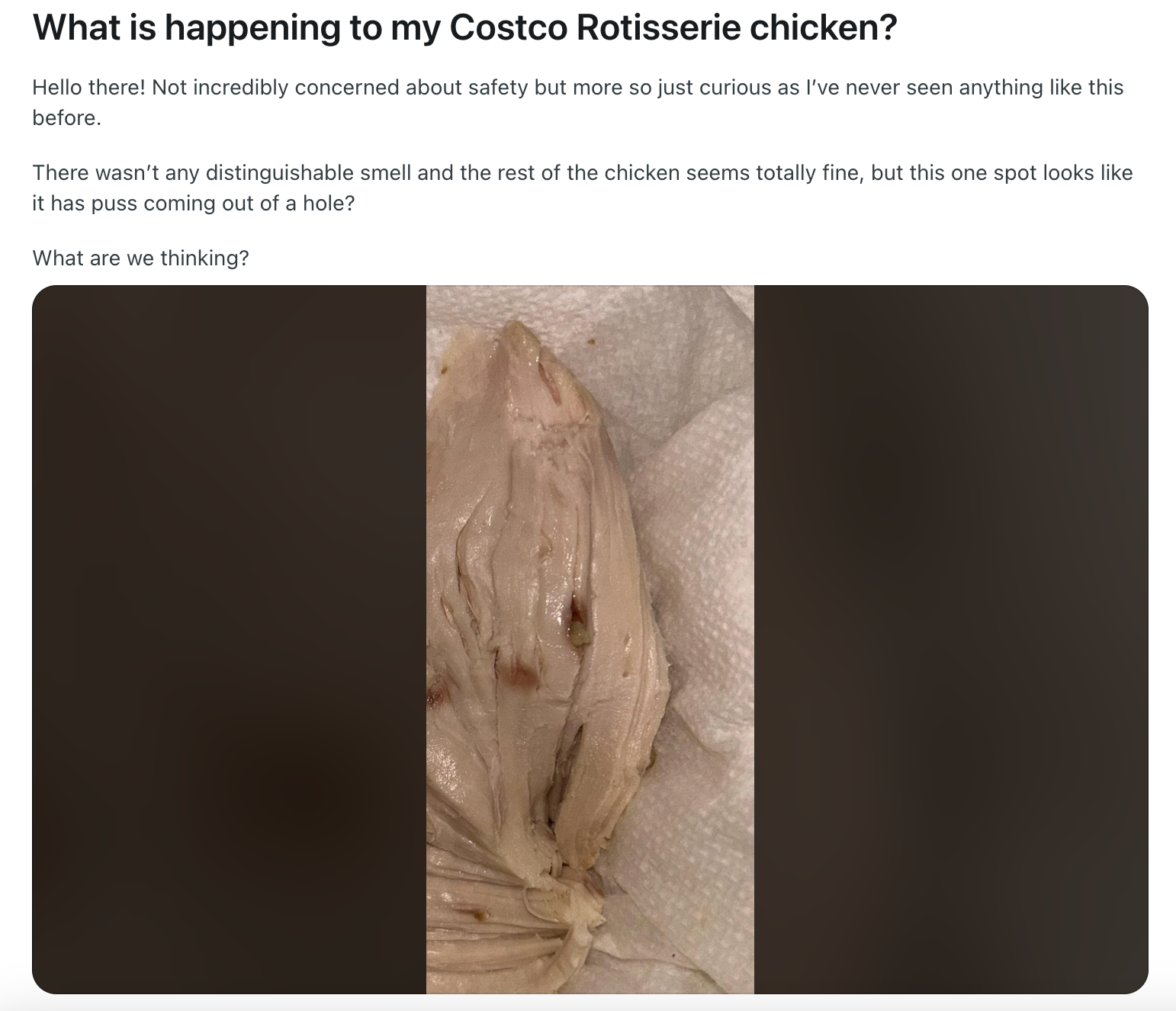
Task: Click the word 'Costco' in the title
Action: [508, 27]
